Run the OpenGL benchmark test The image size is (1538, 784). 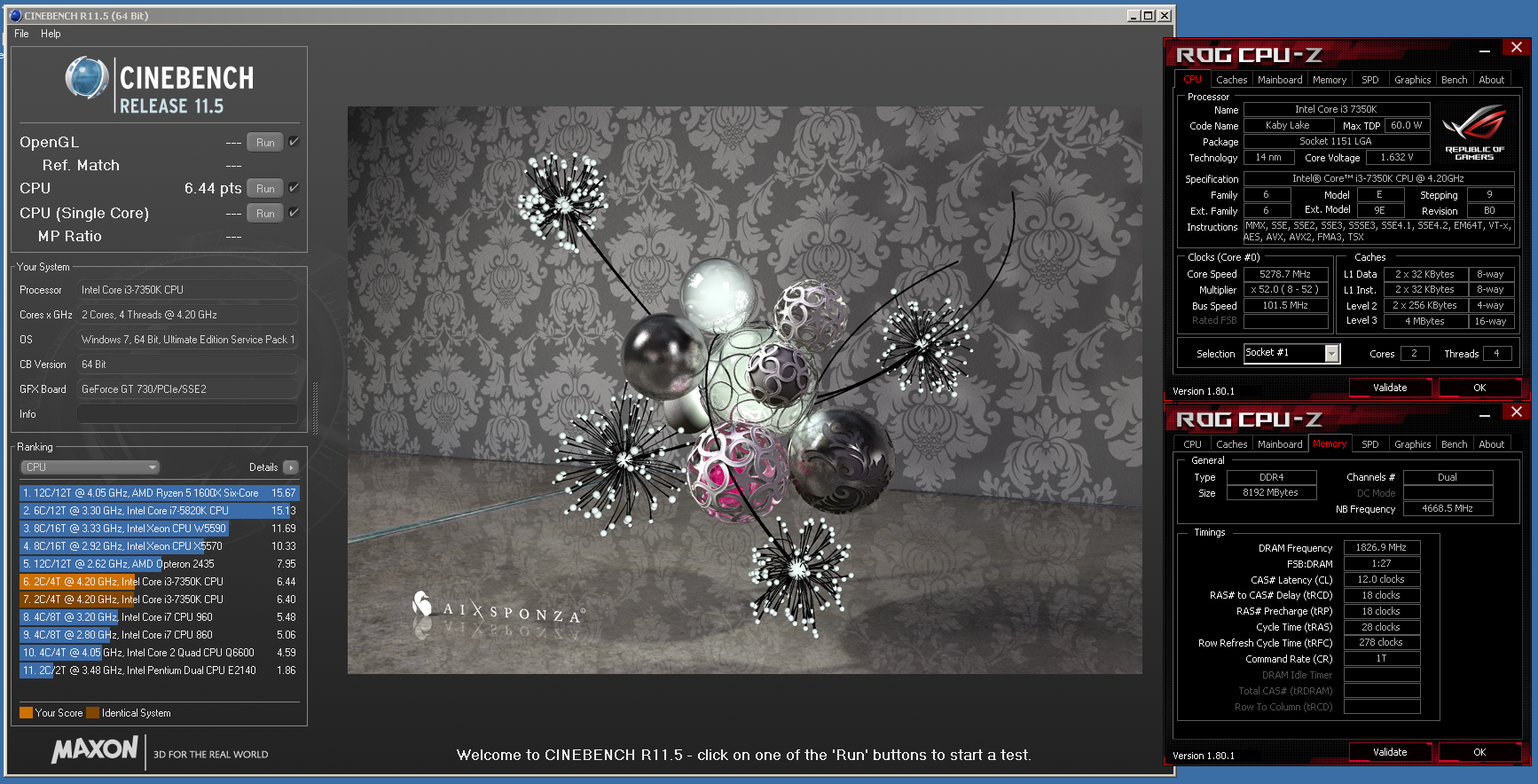264,143
